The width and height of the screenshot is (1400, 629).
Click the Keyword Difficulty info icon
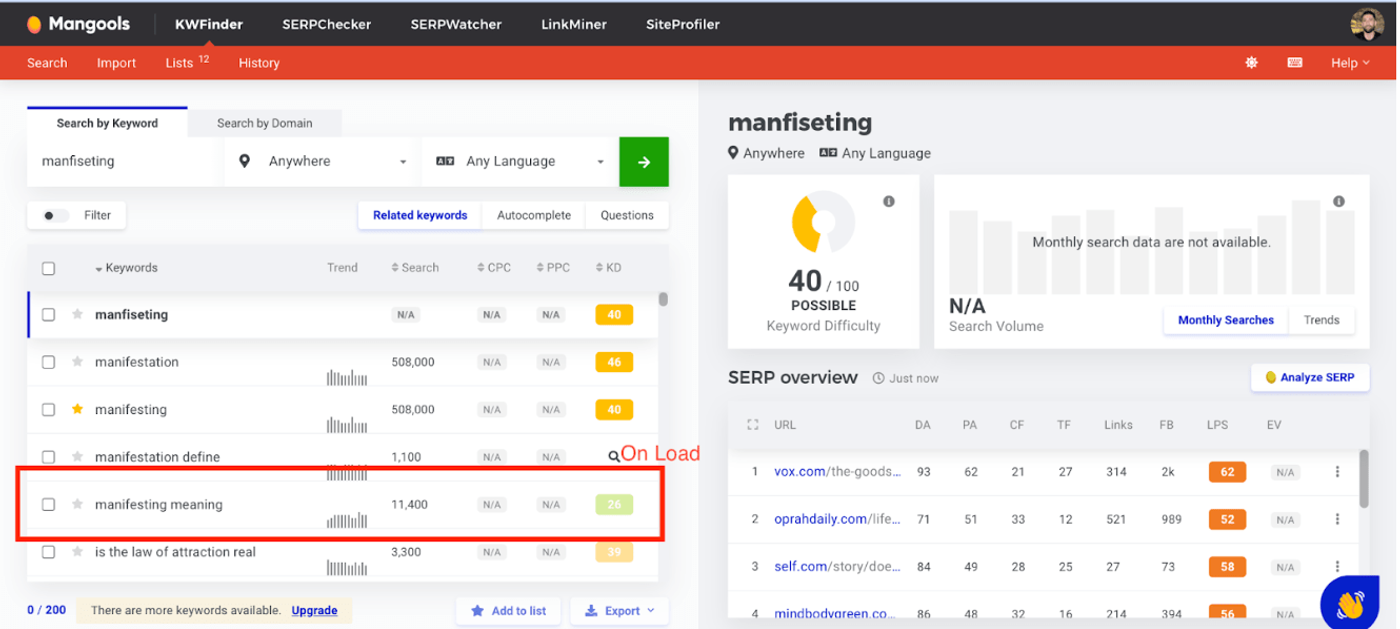point(888,202)
